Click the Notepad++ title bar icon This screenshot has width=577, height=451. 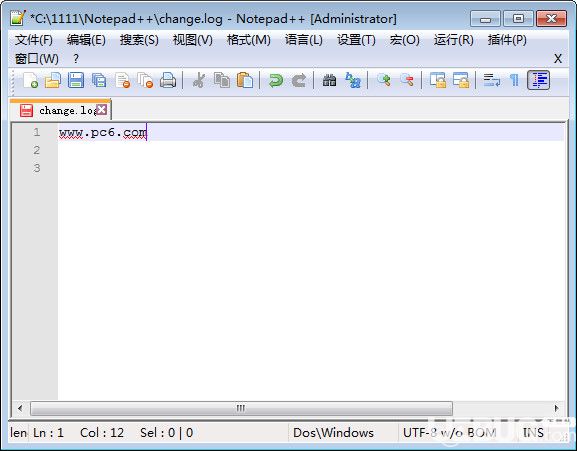(18, 18)
